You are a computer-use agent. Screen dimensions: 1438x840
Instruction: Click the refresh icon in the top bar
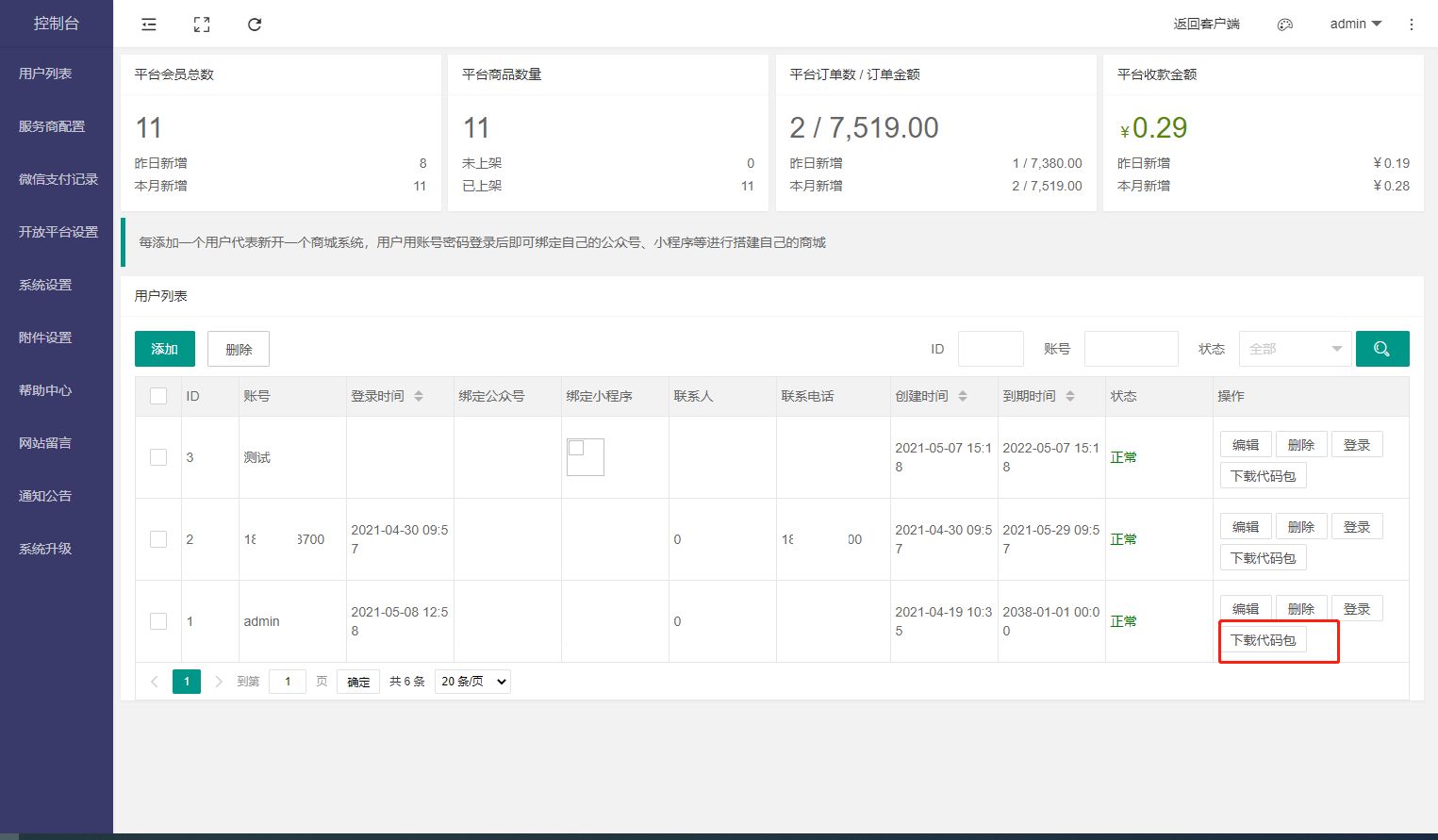point(255,25)
